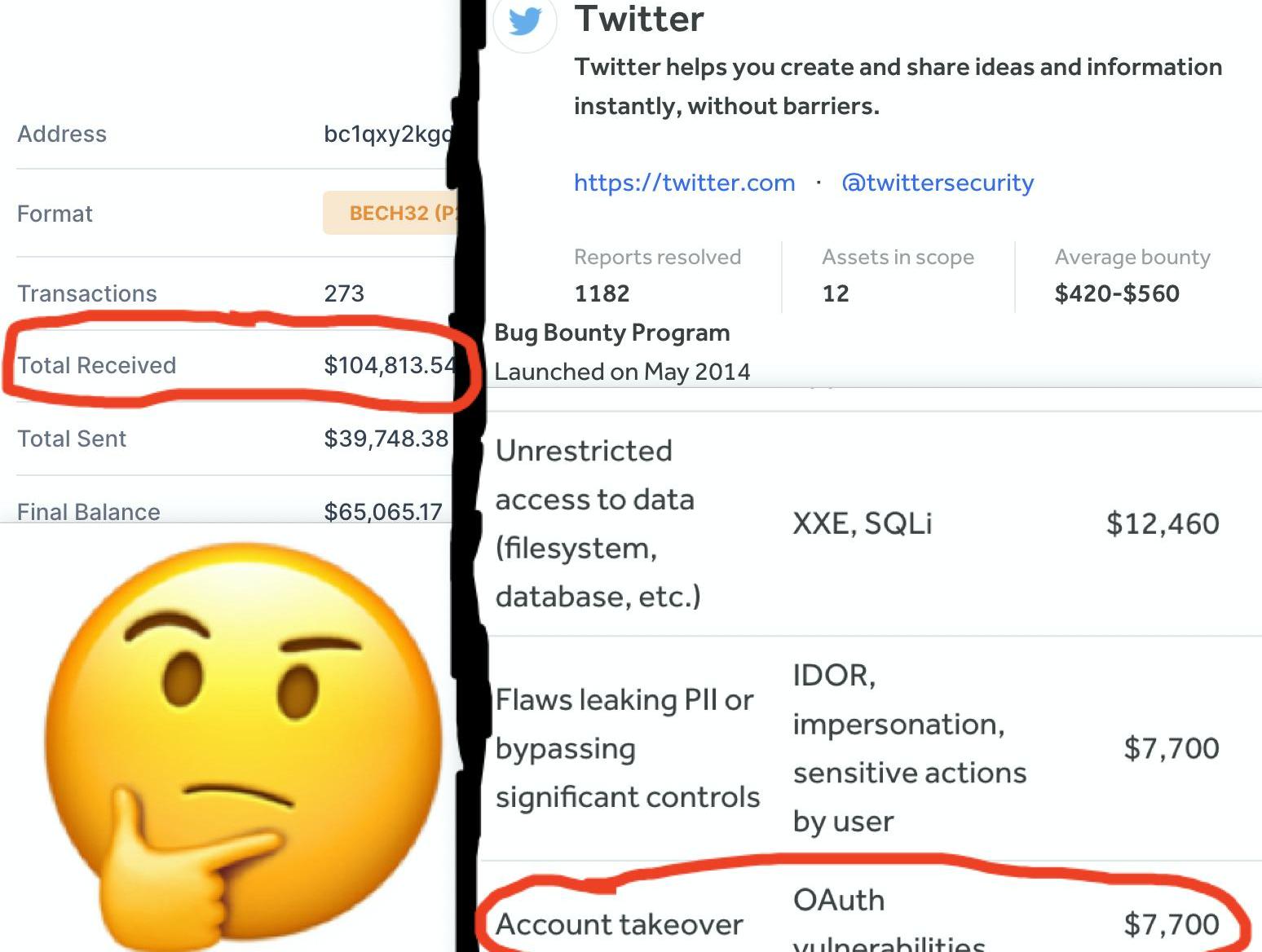Click the Transactions count 273
Screen dimensions: 1262x952
(344, 293)
